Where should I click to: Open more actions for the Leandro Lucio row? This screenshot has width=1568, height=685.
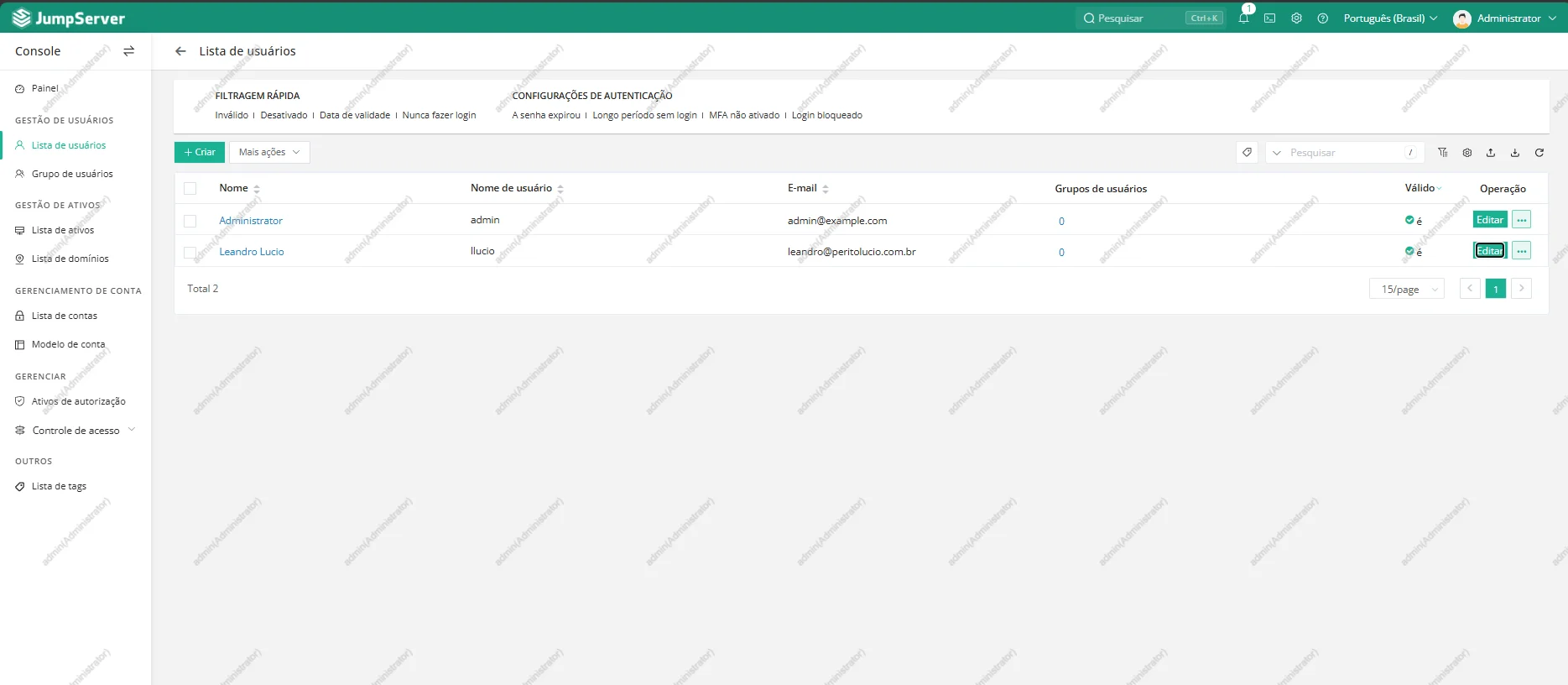click(1522, 251)
